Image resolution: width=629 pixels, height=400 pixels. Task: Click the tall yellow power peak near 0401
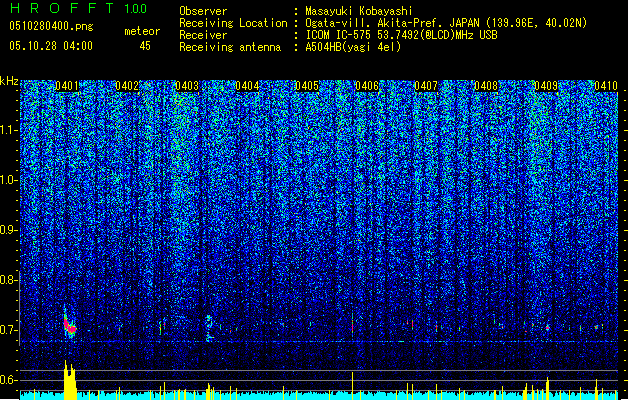point(70,380)
